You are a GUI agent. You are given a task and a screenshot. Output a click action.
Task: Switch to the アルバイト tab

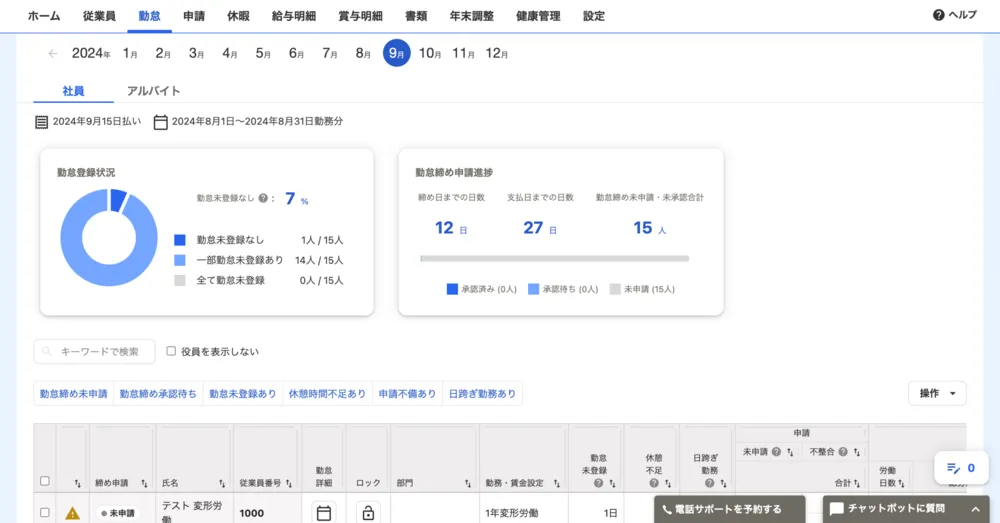[154, 91]
